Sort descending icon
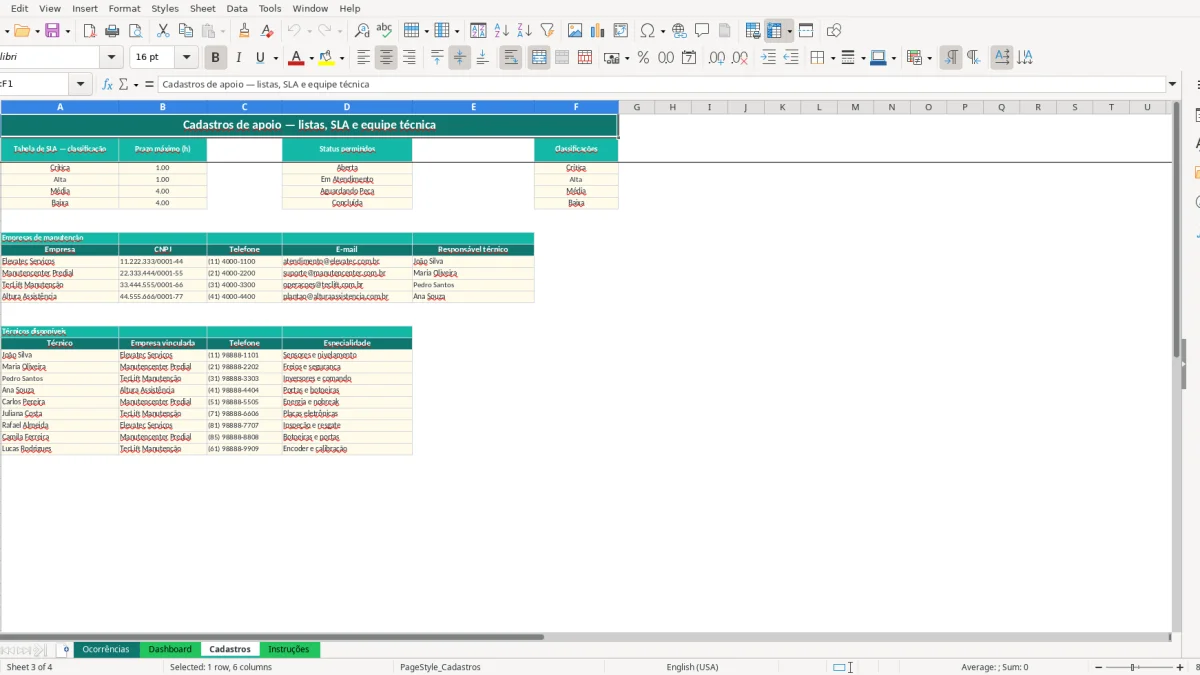 tap(524, 31)
